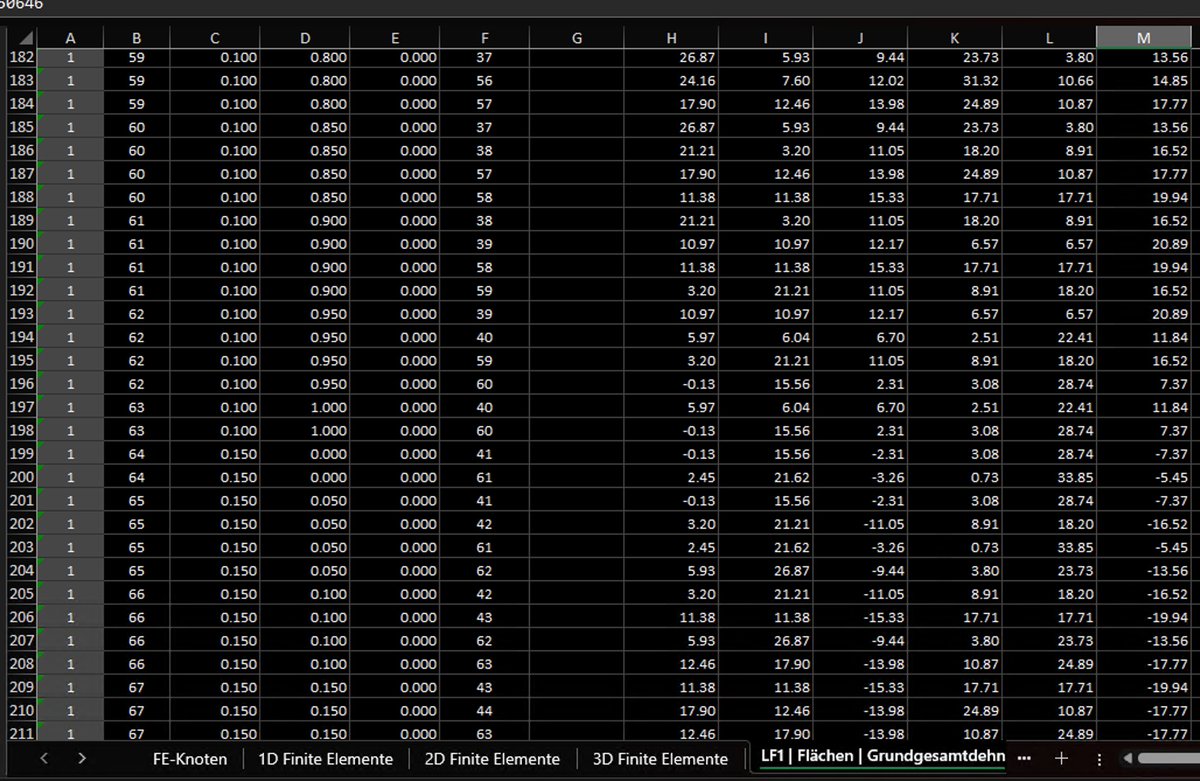Open the vertical three-dot sheet options

click(1099, 759)
